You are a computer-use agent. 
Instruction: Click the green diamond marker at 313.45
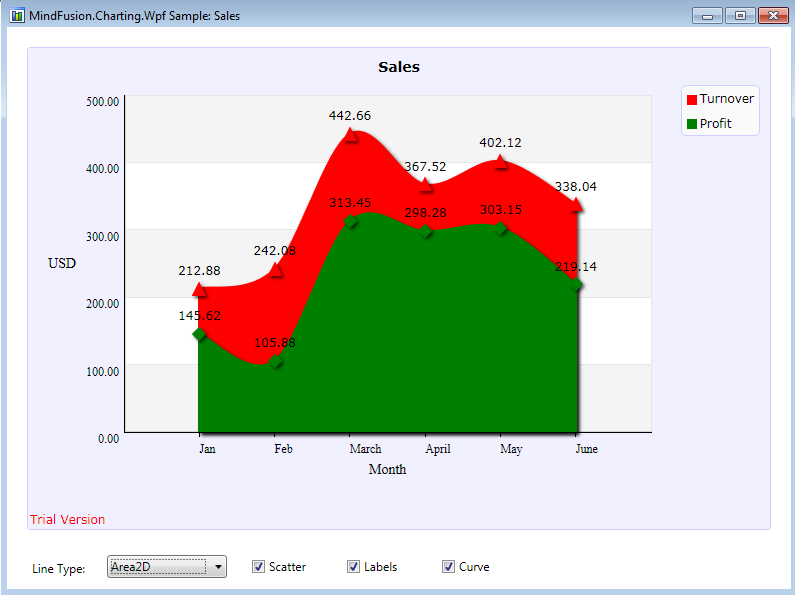(350, 222)
